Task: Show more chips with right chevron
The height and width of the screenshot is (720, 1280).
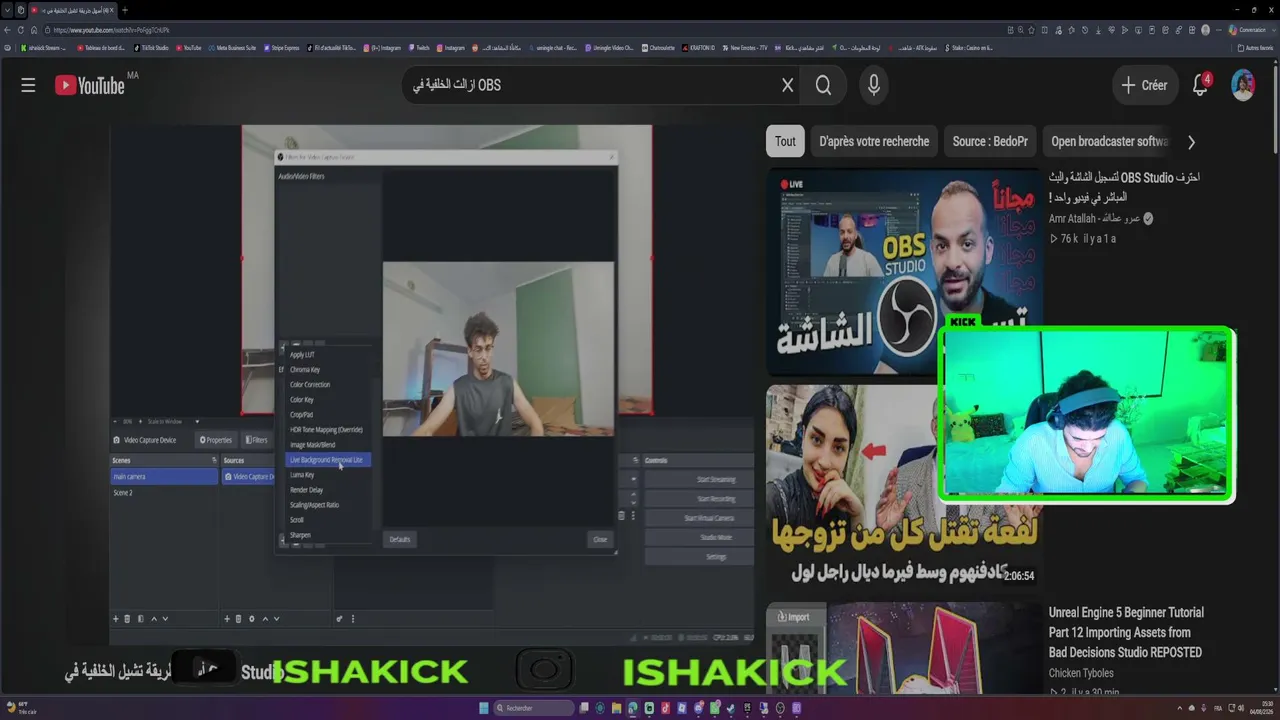Action: [x=1191, y=142]
